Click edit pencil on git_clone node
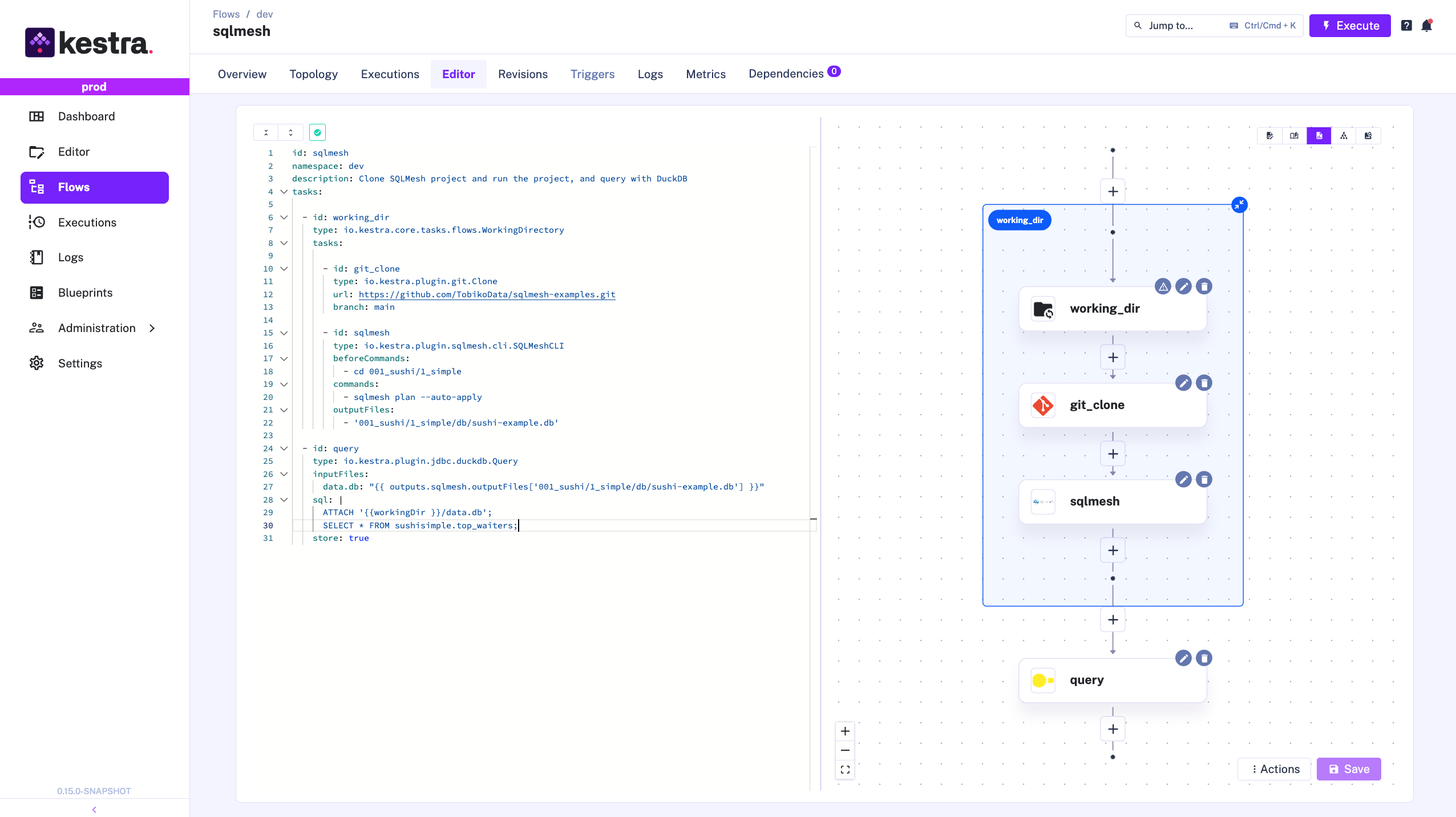Screen dimensions: 1456x817 (x=1183, y=383)
